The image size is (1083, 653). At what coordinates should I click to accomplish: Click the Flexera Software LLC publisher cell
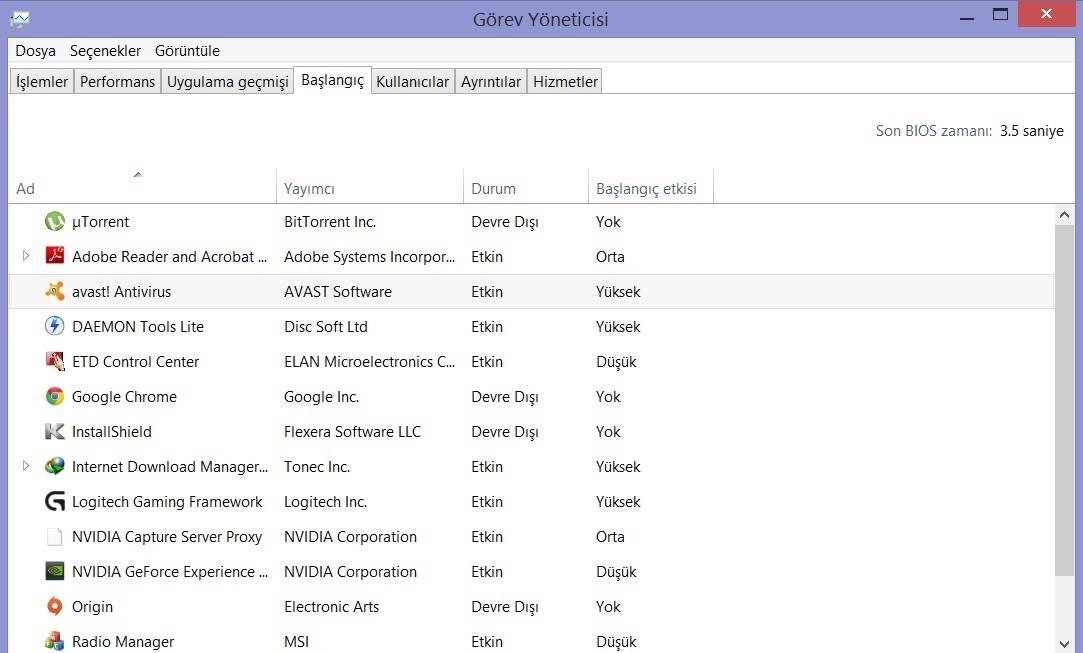[x=352, y=432]
